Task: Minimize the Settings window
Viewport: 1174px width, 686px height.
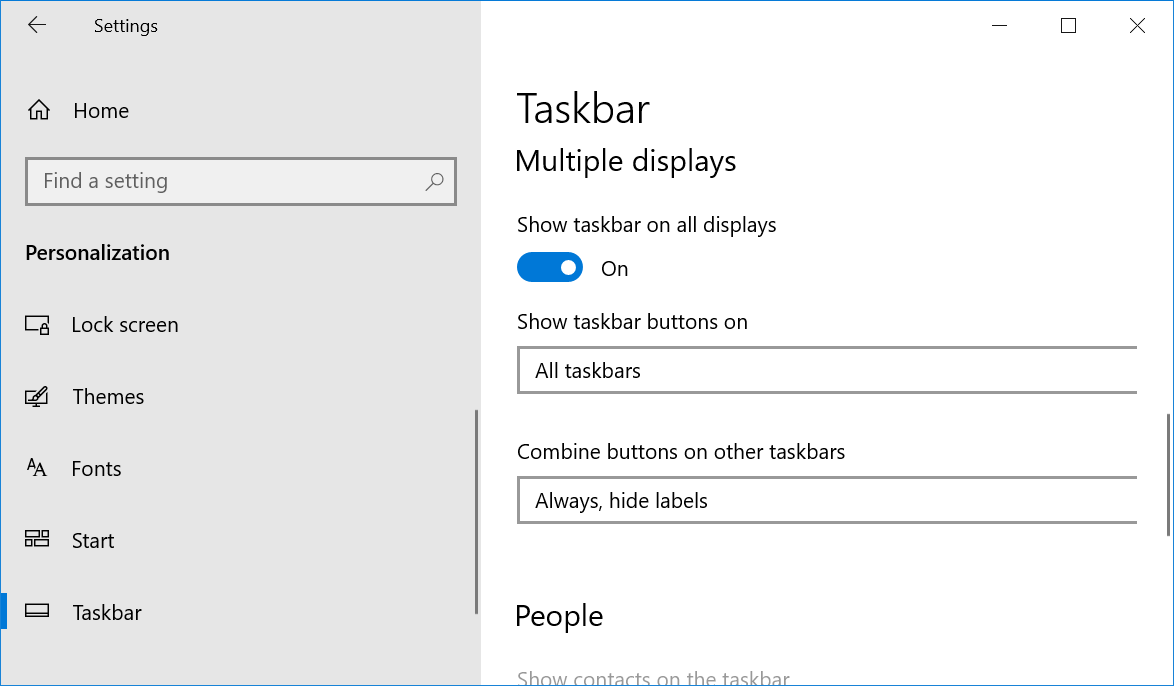Action: (x=999, y=26)
